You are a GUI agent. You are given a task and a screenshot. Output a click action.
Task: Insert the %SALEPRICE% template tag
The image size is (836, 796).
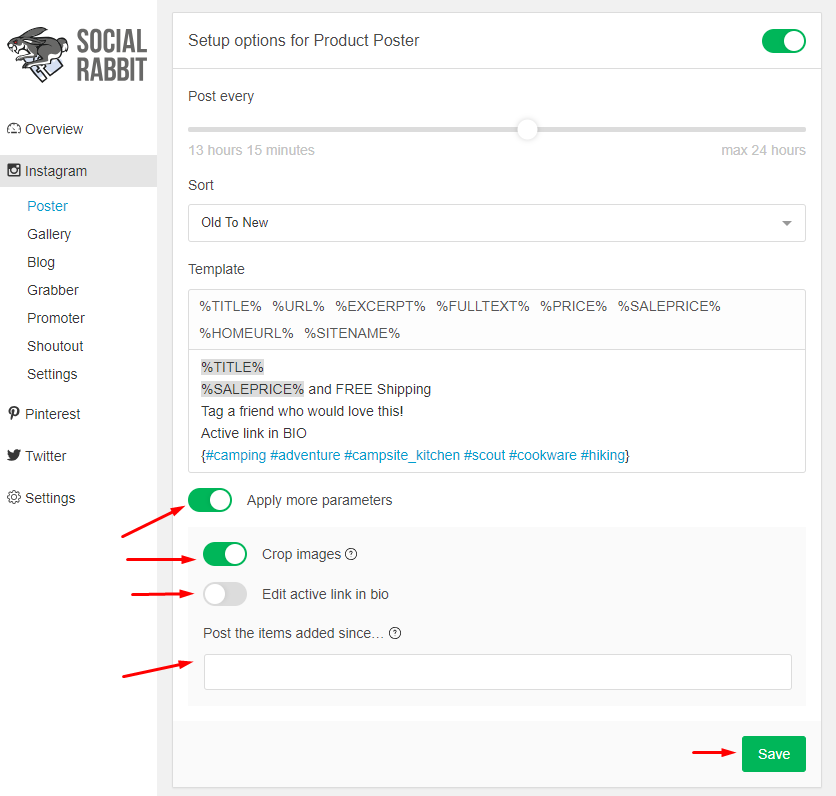pos(669,306)
